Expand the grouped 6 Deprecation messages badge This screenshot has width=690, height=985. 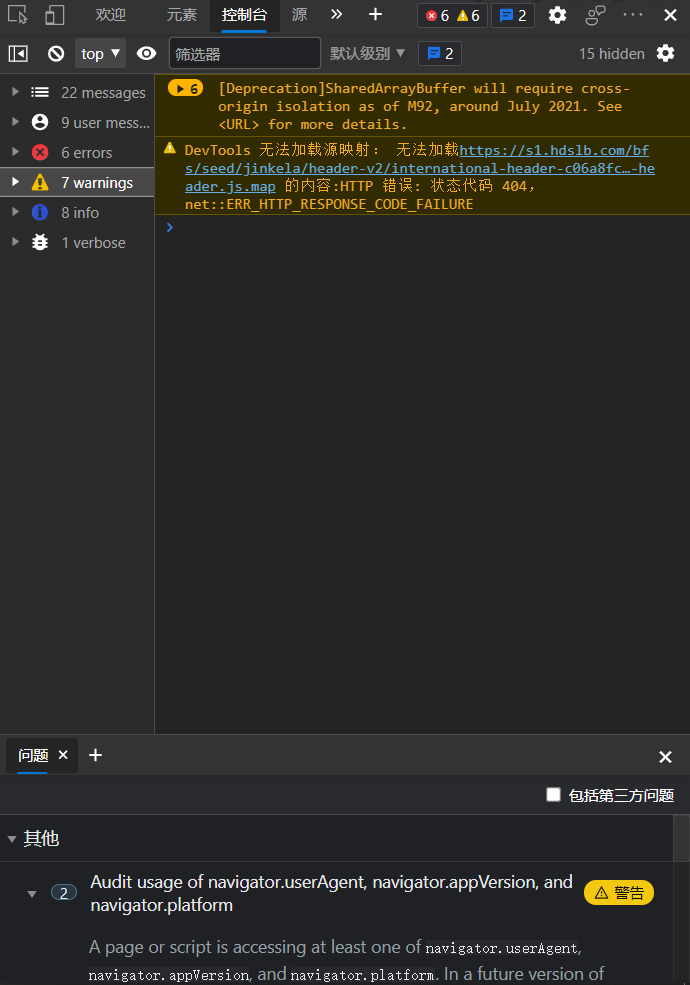(185, 89)
